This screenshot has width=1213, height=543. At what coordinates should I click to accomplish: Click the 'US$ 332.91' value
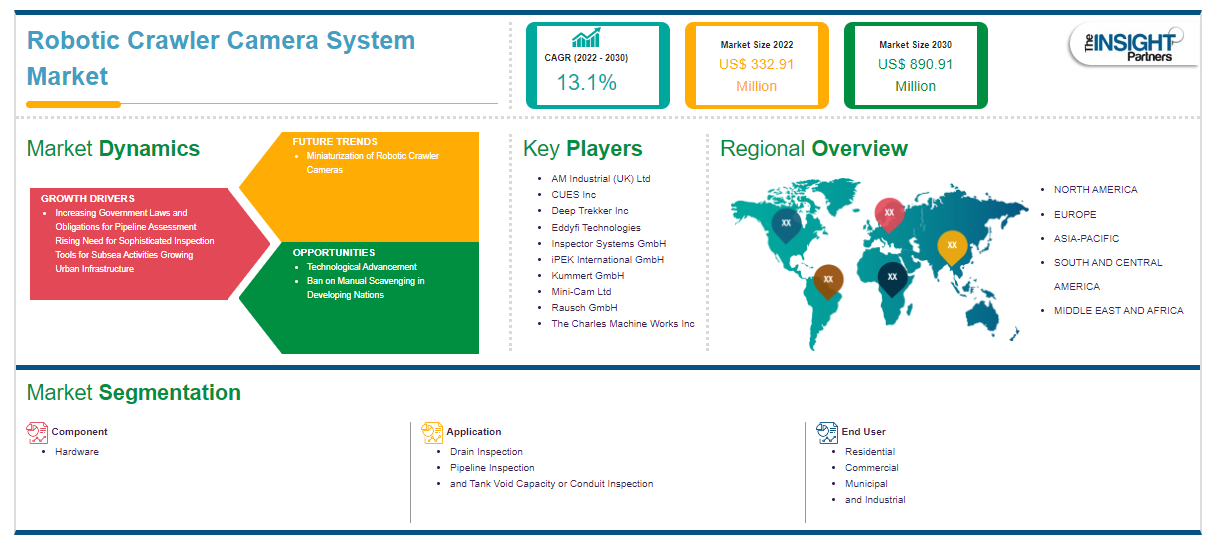pos(757,65)
